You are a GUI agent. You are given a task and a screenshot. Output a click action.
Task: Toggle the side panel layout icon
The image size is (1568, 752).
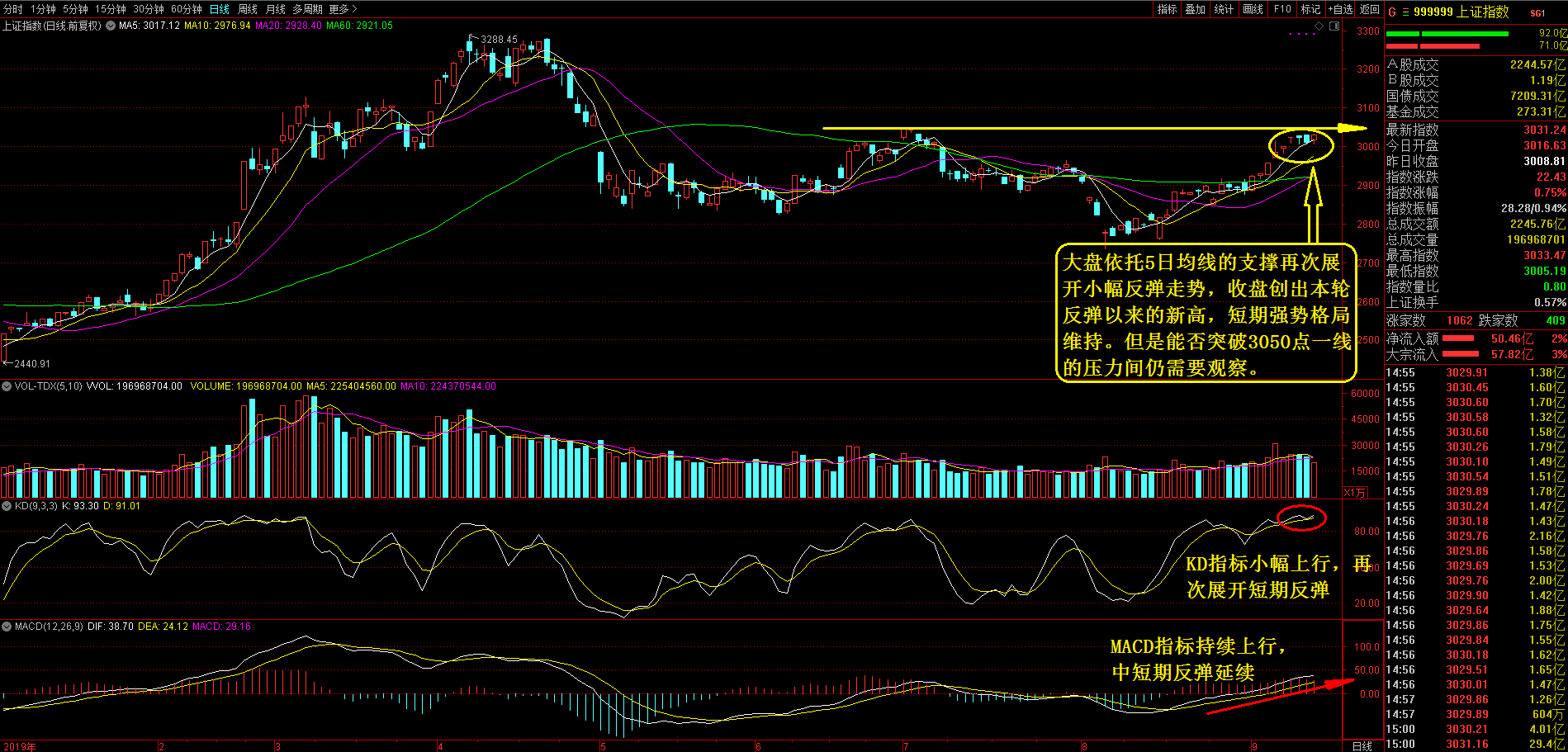pos(1334,26)
